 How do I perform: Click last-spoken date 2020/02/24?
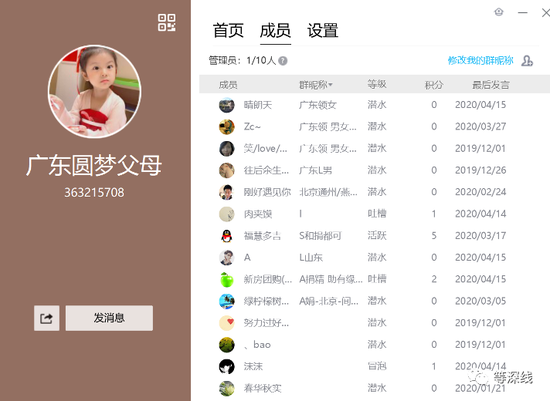(x=481, y=192)
